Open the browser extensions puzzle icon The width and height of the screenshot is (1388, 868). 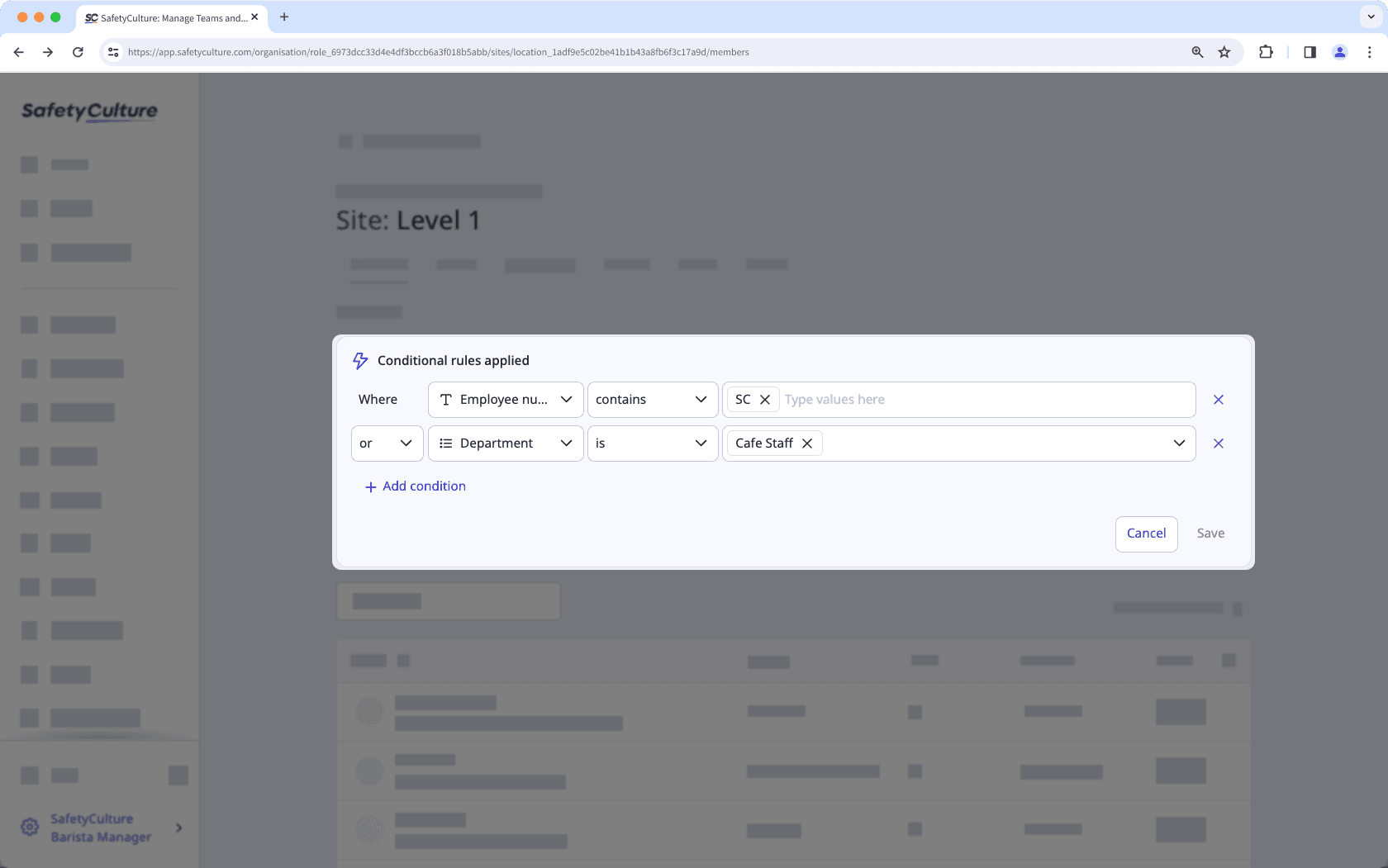coord(1266,51)
